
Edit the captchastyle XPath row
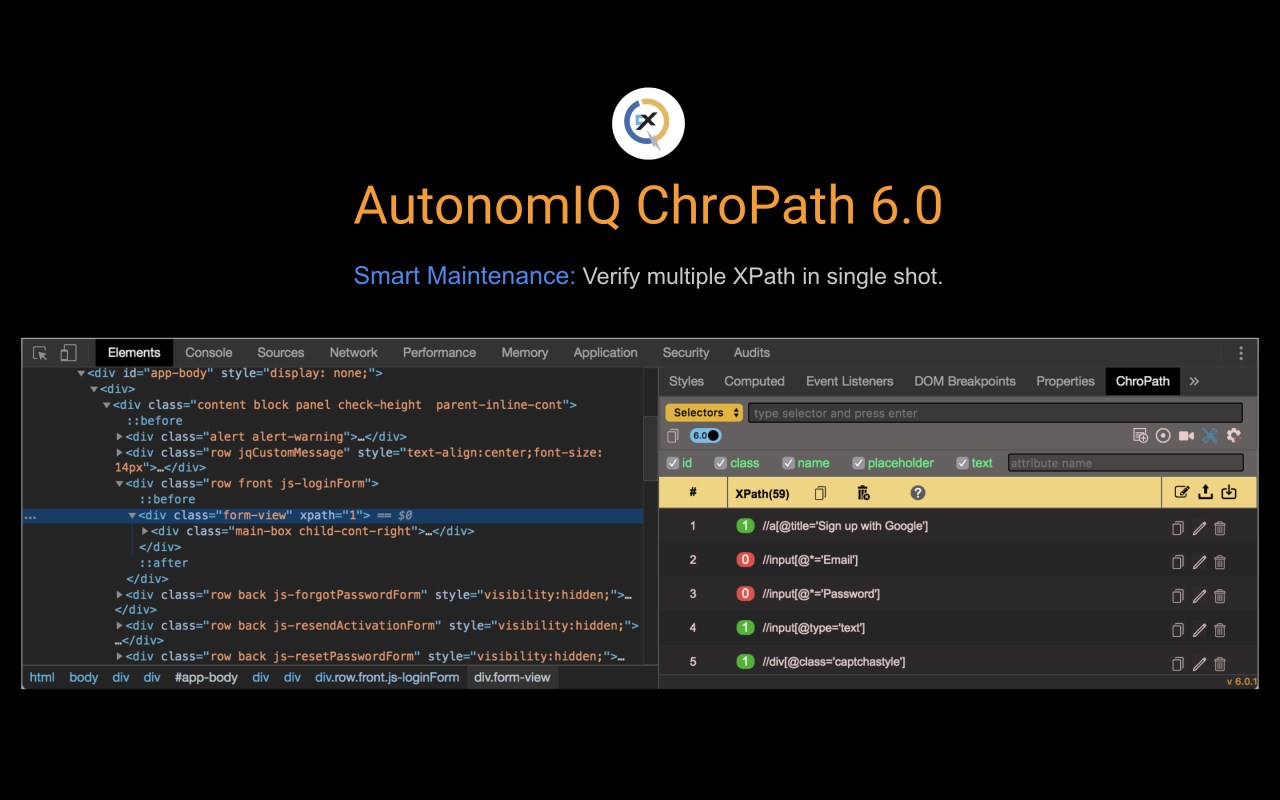(x=1200, y=664)
